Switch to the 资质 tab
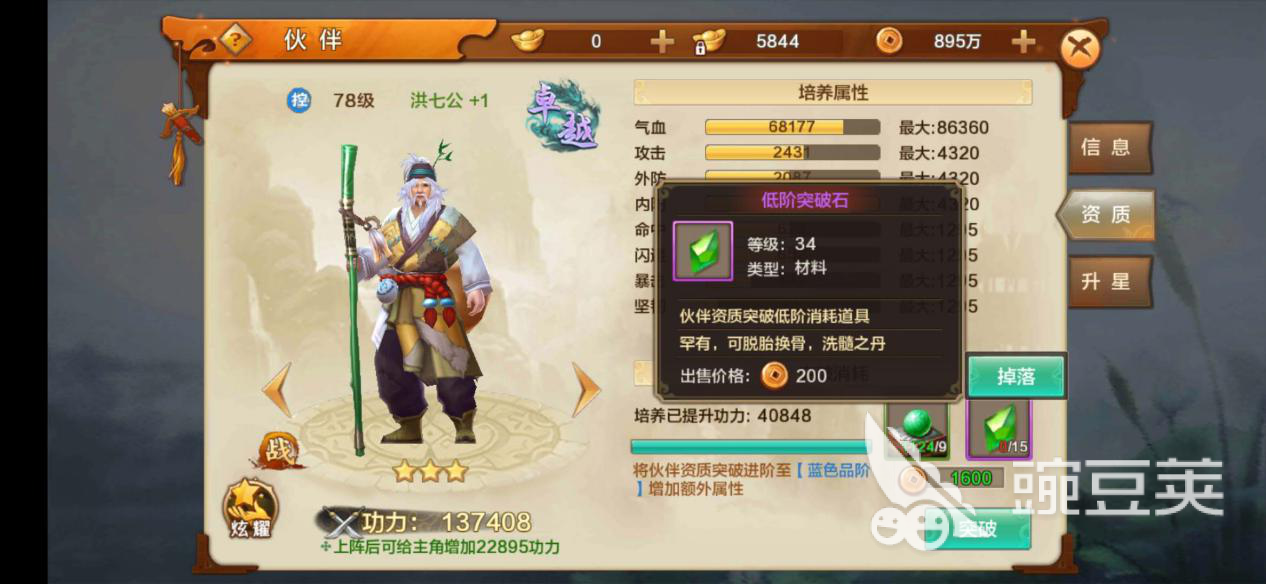The width and height of the screenshot is (1266, 584). pos(1106,214)
